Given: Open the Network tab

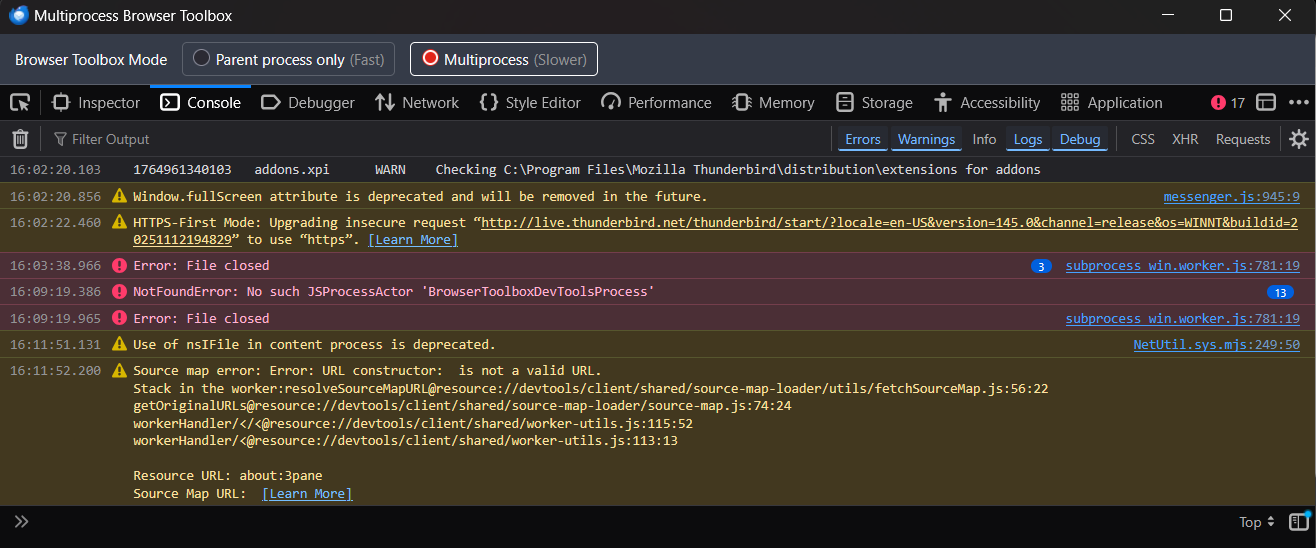Looking at the screenshot, I should (x=417, y=102).
